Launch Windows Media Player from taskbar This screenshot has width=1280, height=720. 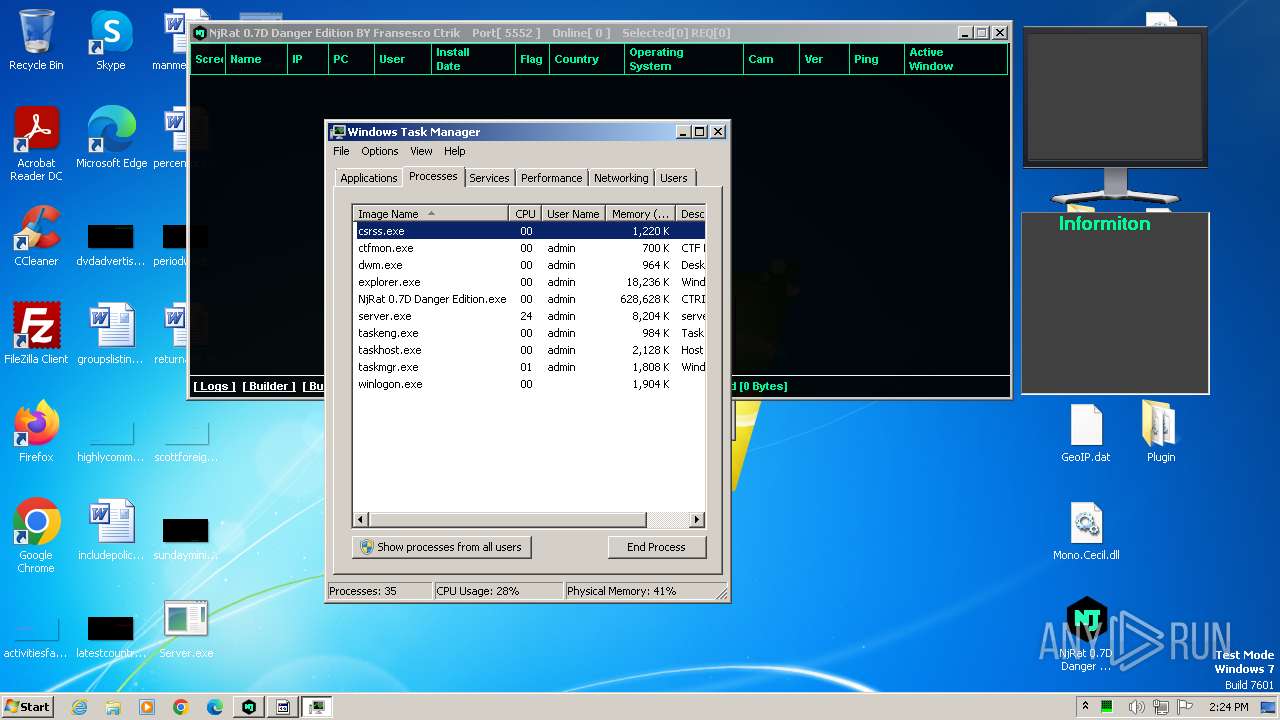pos(147,707)
